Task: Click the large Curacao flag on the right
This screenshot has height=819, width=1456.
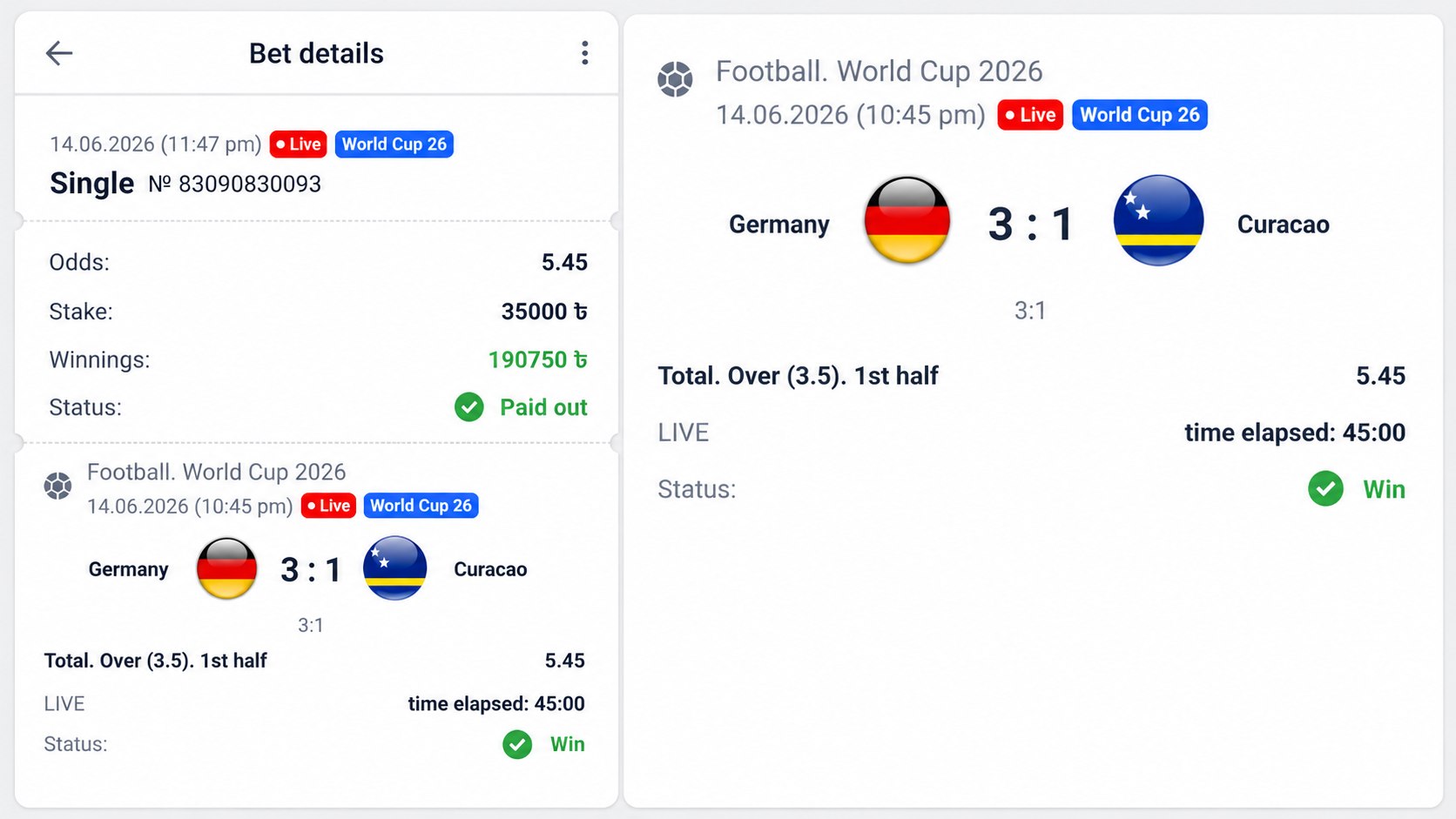Action: [x=1158, y=220]
